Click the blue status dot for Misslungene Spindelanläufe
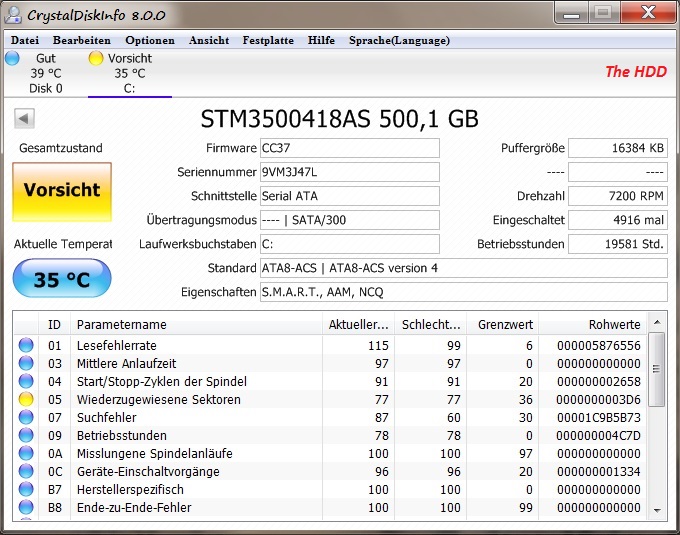Viewport: 680px width, 535px height. click(26, 453)
